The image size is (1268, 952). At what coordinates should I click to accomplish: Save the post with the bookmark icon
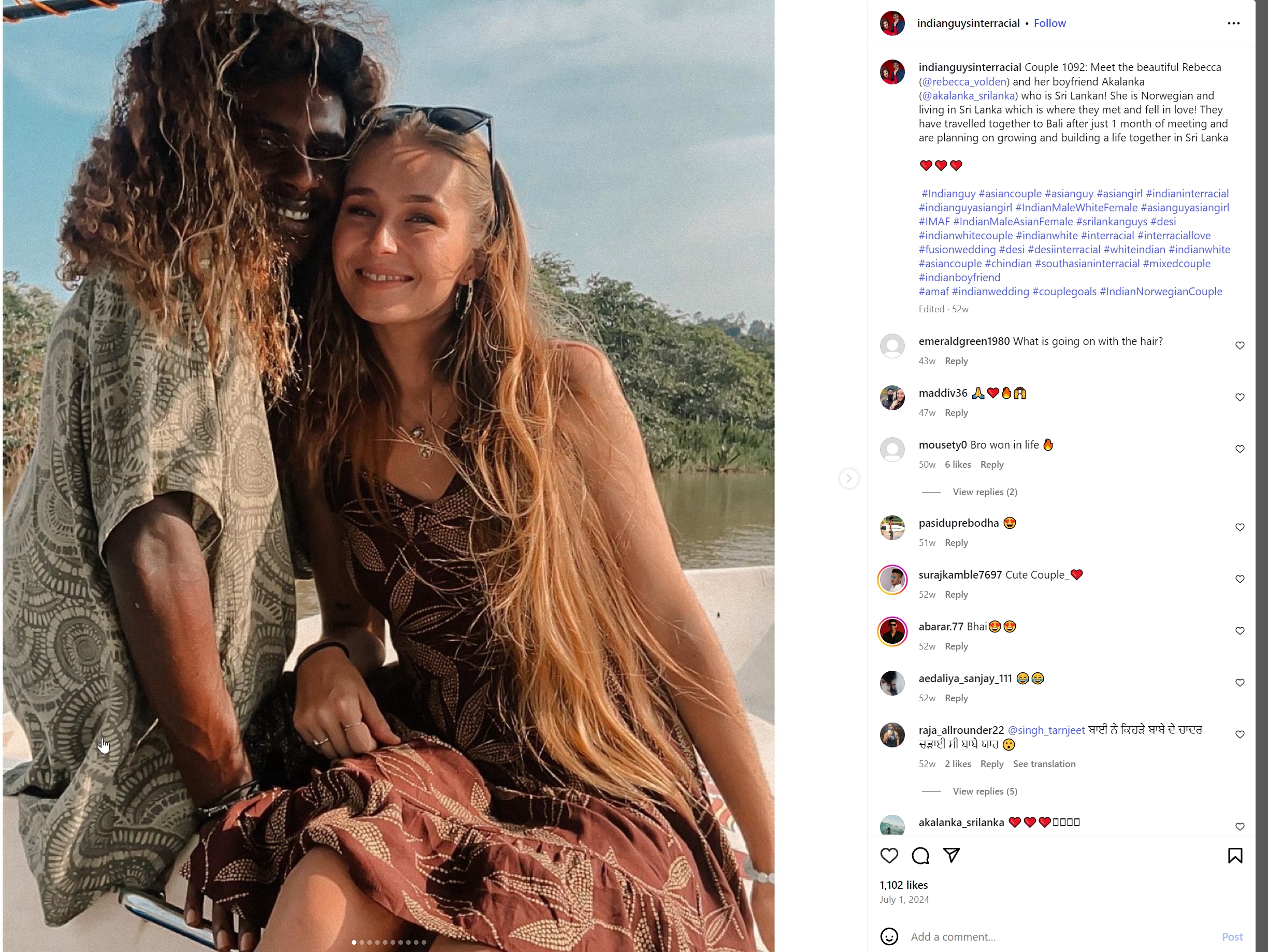(1235, 856)
